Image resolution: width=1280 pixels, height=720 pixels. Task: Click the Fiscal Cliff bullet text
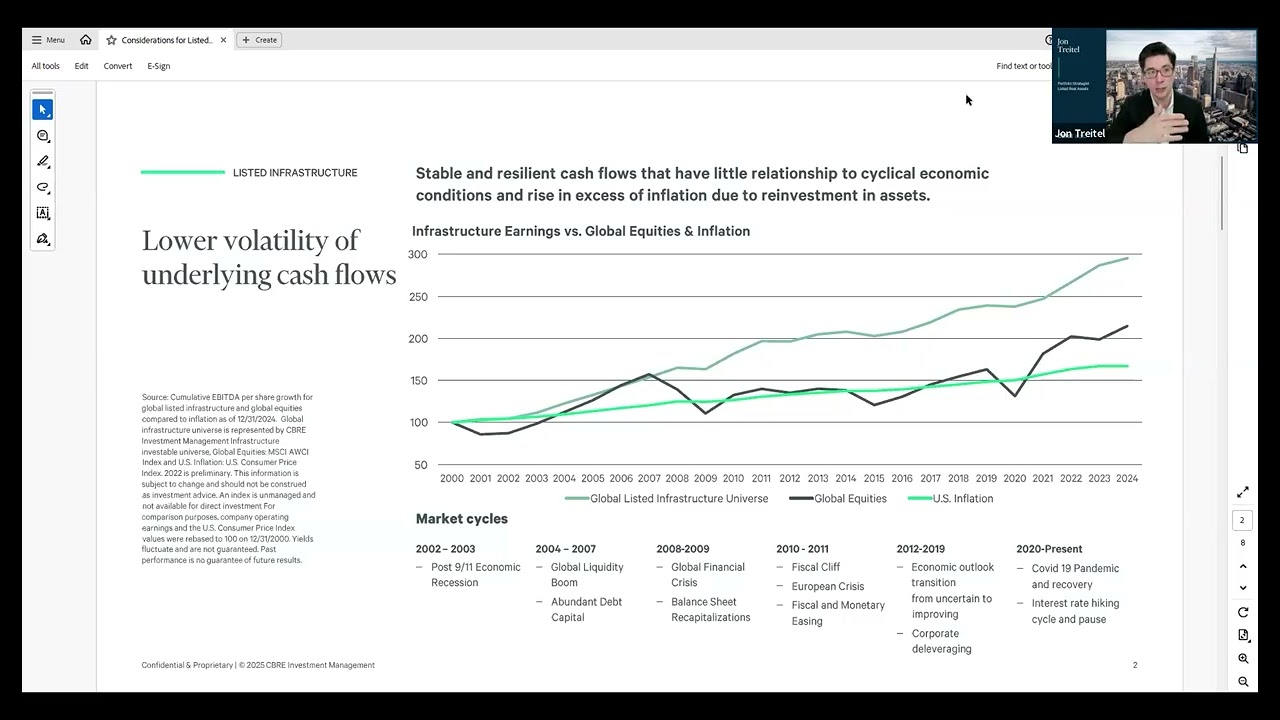816,567
